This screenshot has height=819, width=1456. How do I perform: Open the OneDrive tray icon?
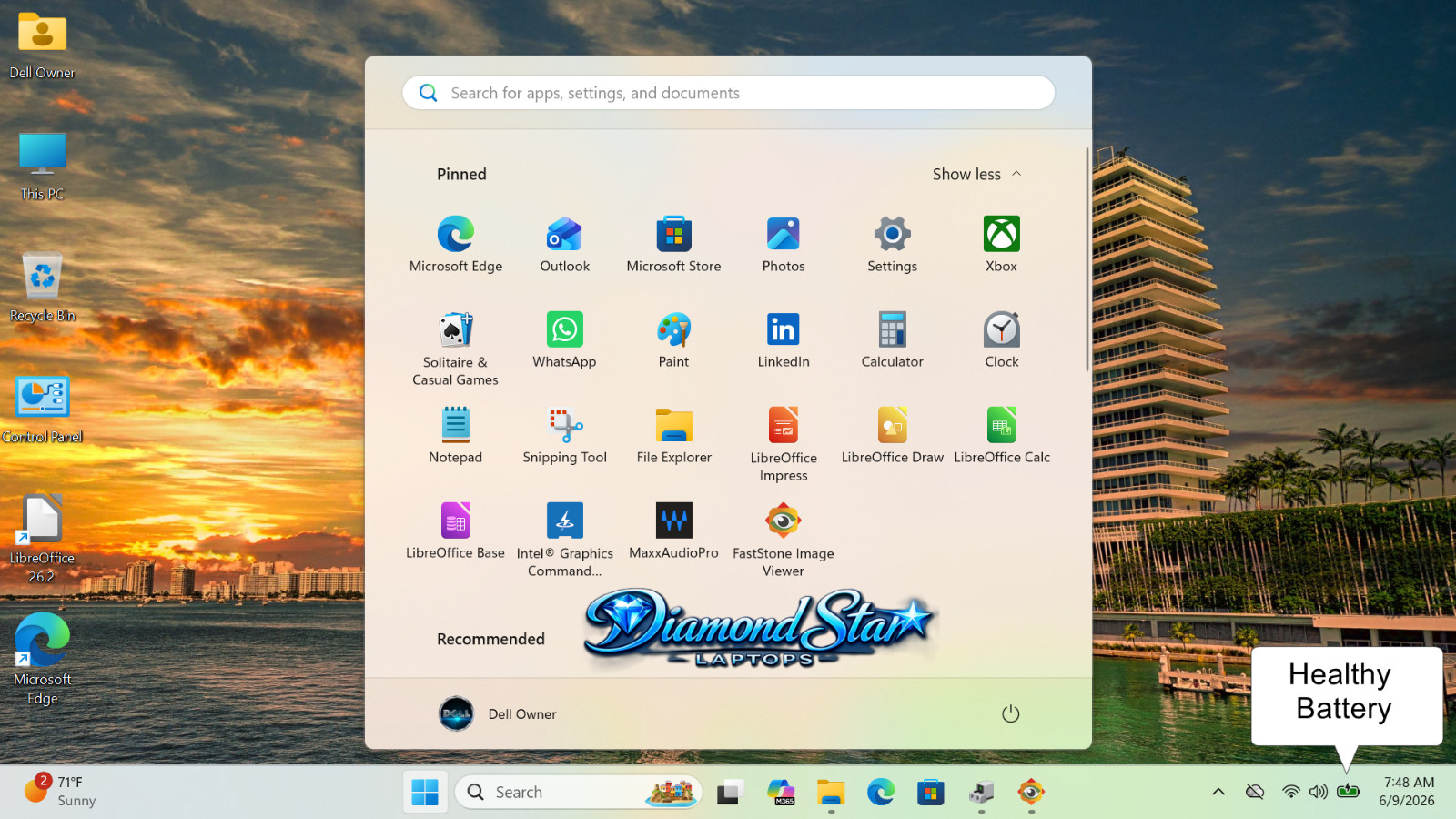coord(1255,792)
